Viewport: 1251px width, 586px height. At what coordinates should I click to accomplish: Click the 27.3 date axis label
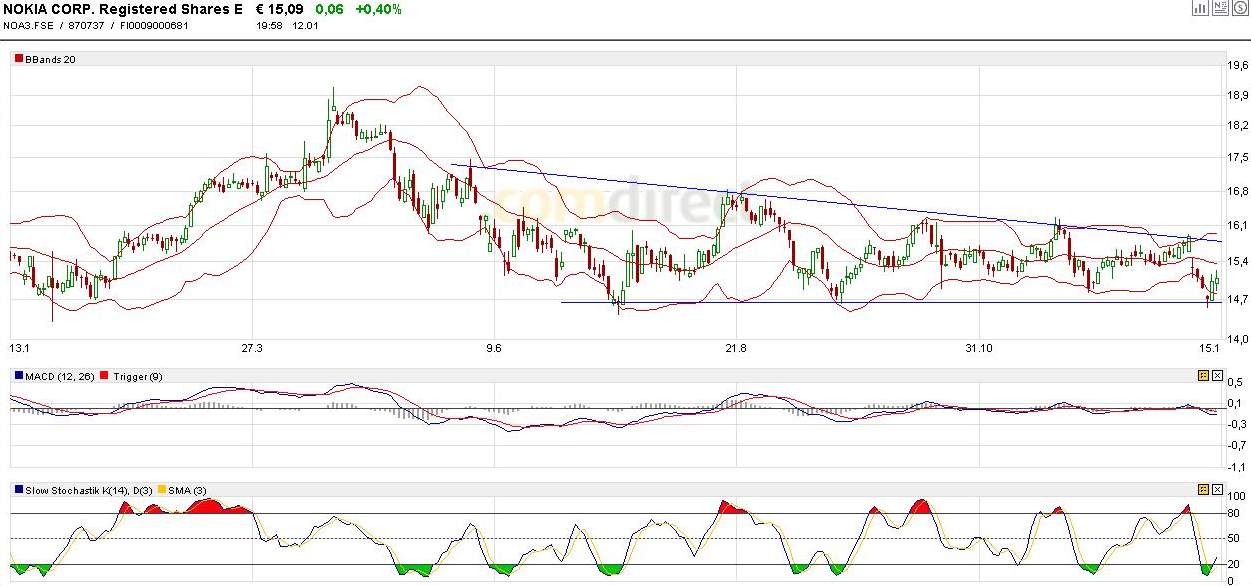[x=252, y=348]
